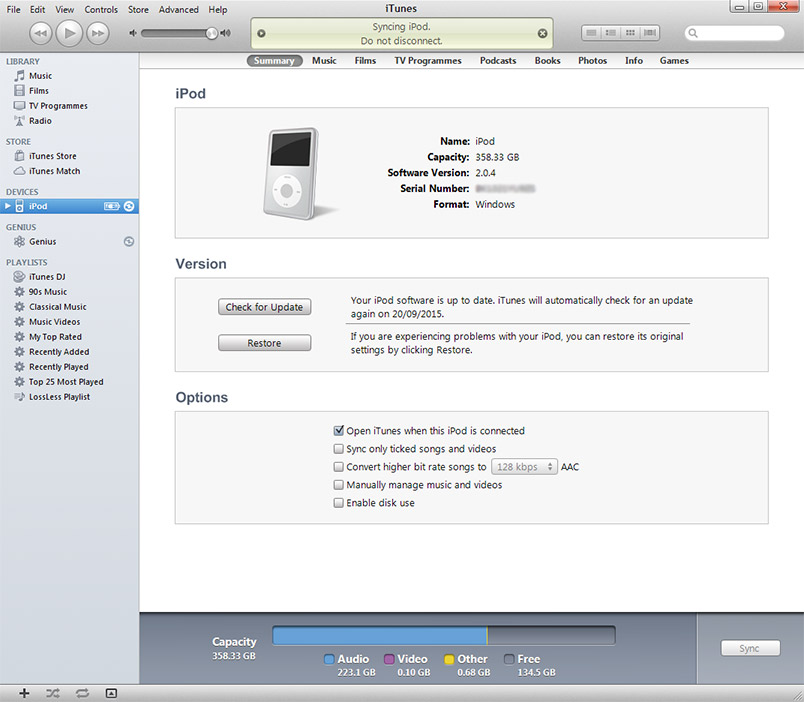Switch to grid view
This screenshot has height=702, width=804.
[630, 33]
